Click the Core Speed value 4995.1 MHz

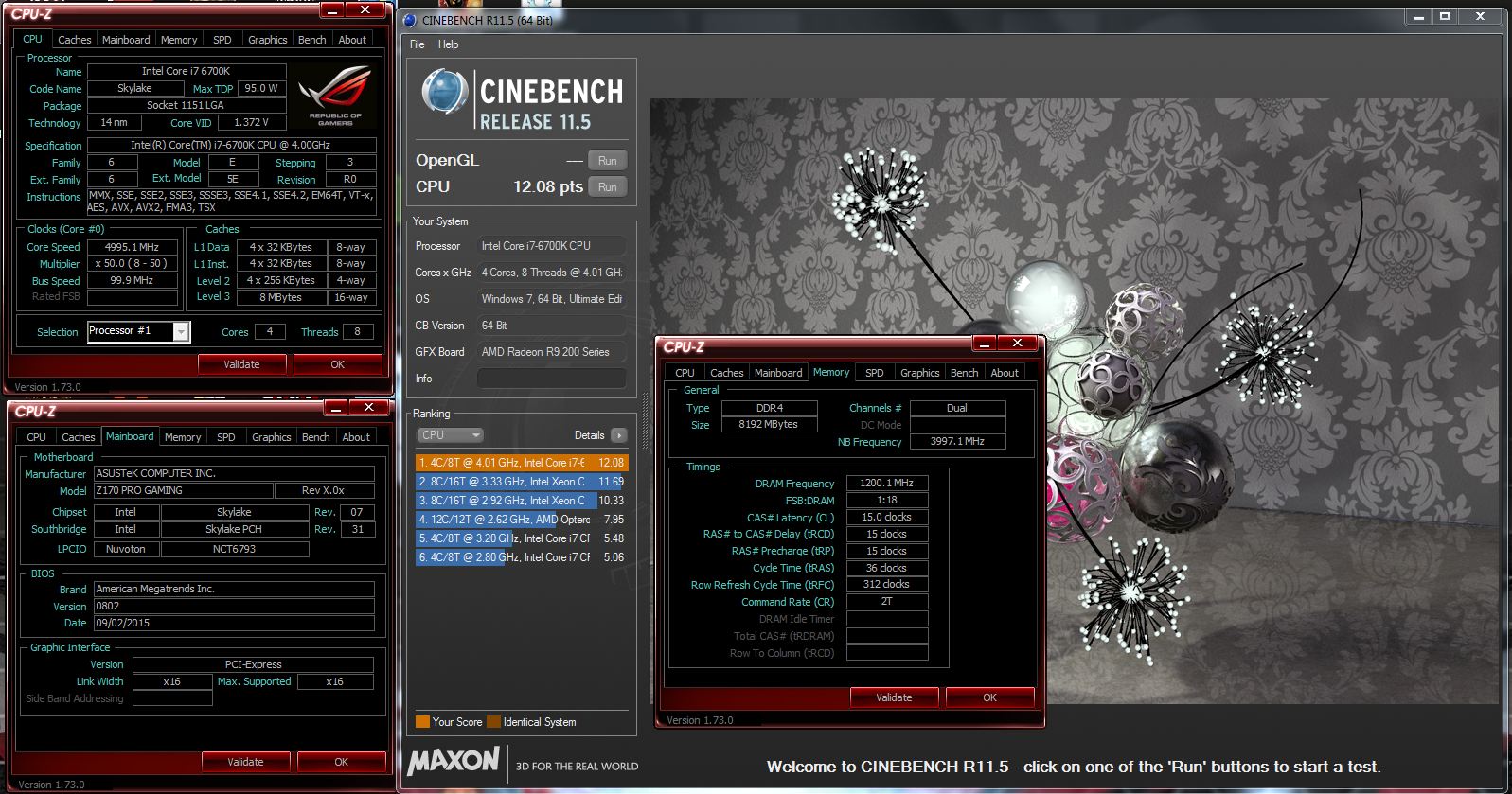[x=133, y=247]
